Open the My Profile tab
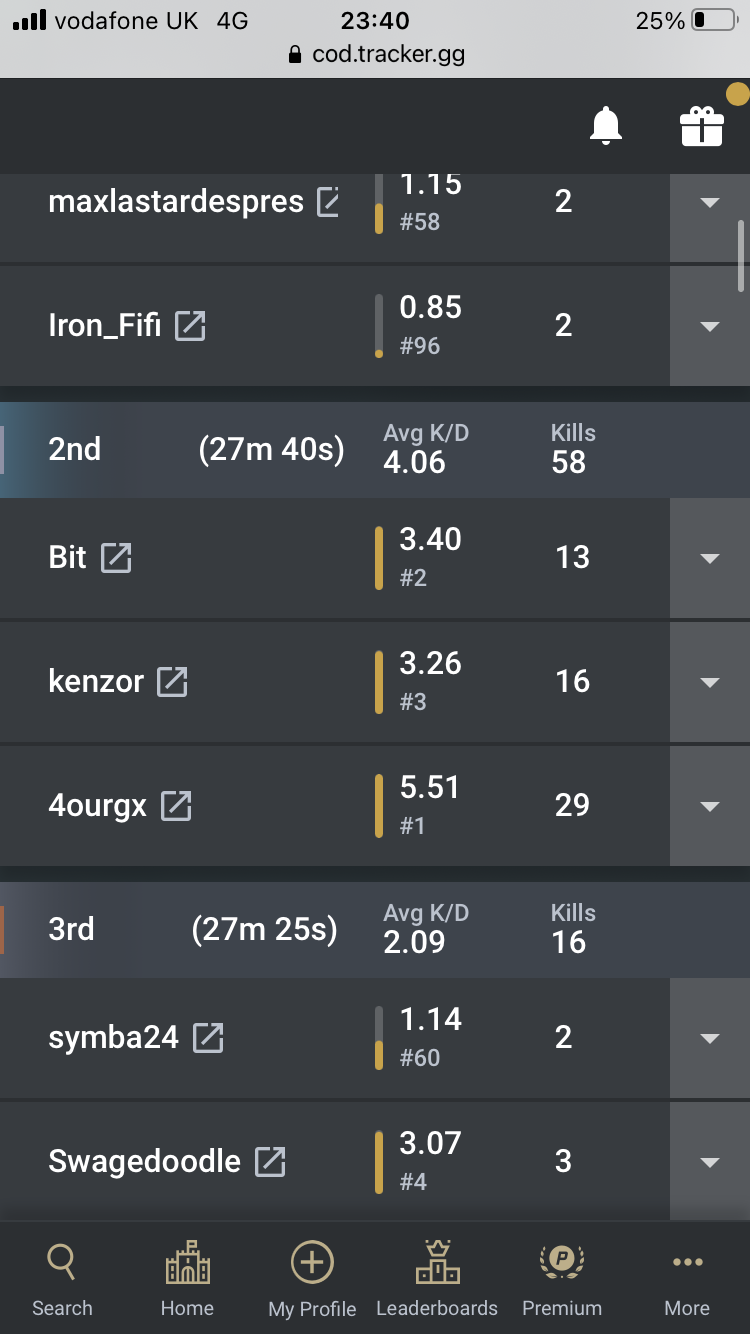Image resolution: width=750 pixels, height=1334 pixels. tap(312, 1280)
